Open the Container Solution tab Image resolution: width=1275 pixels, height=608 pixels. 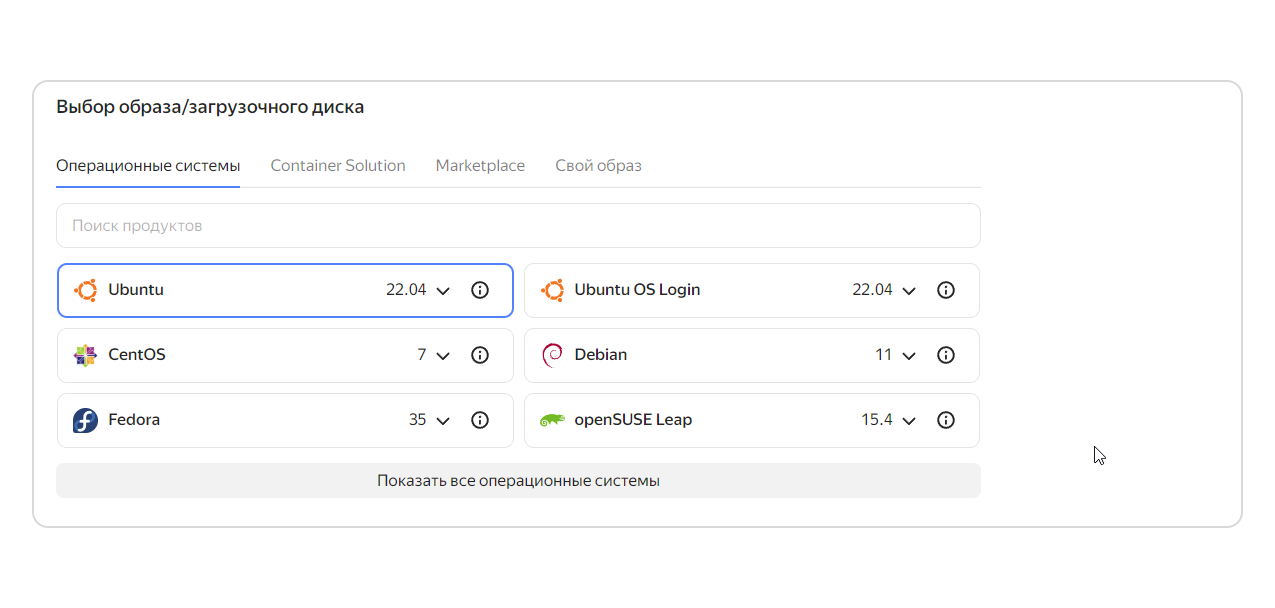pyautogui.click(x=338, y=166)
